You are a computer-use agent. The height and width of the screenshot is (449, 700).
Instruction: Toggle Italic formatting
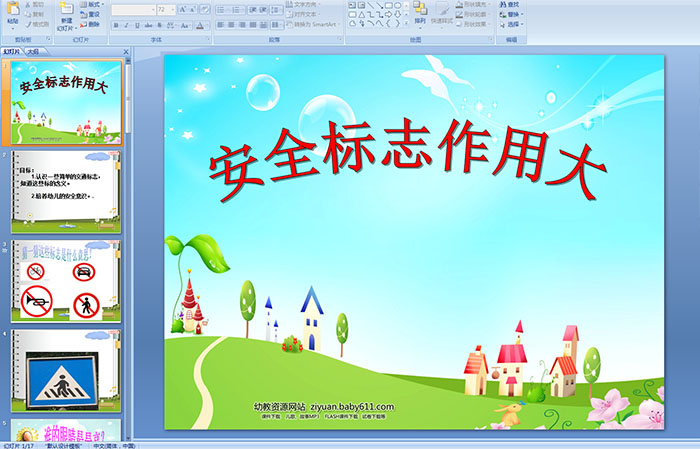pyautogui.click(x=126, y=25)
